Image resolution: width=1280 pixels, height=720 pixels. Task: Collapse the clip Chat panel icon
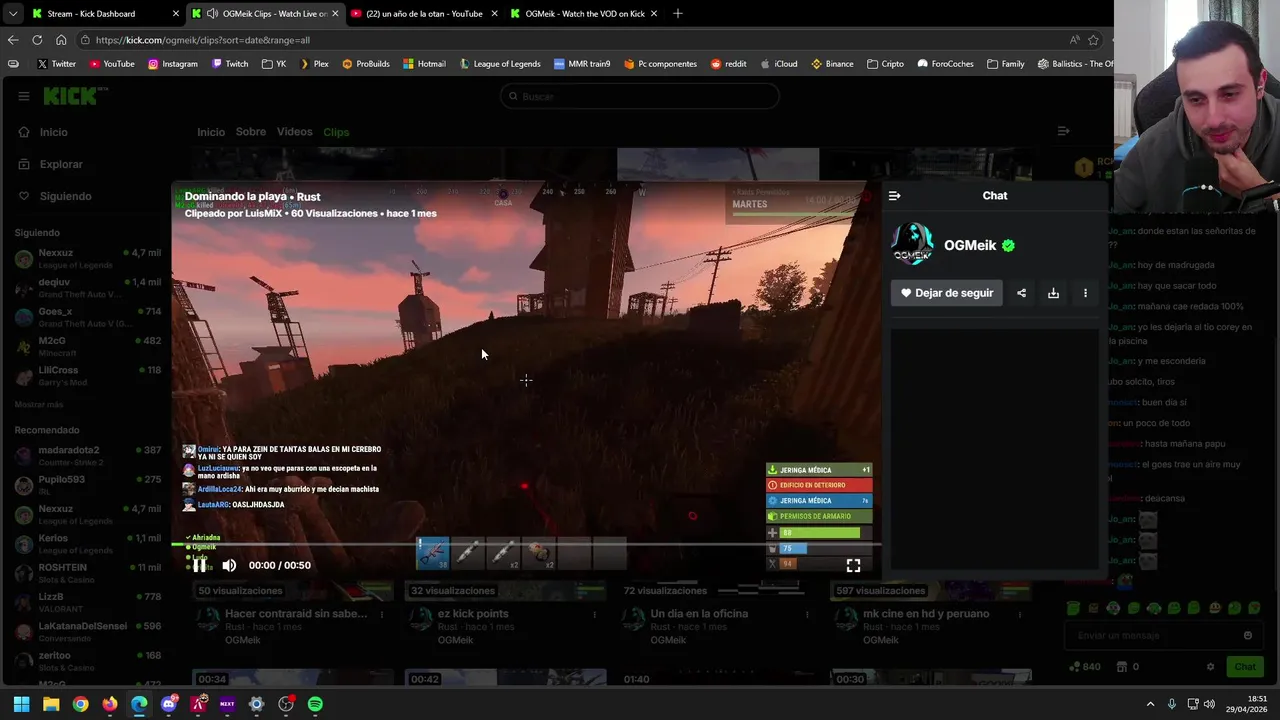[x=894, y=196]
